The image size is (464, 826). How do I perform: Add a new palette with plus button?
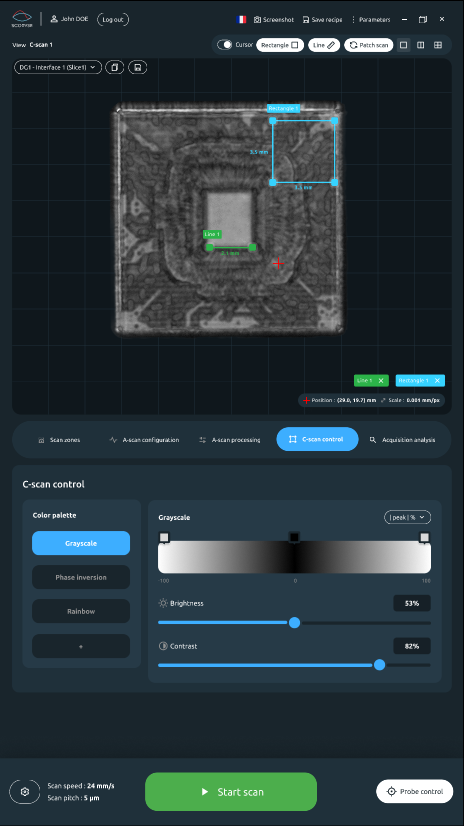(81, 646)
